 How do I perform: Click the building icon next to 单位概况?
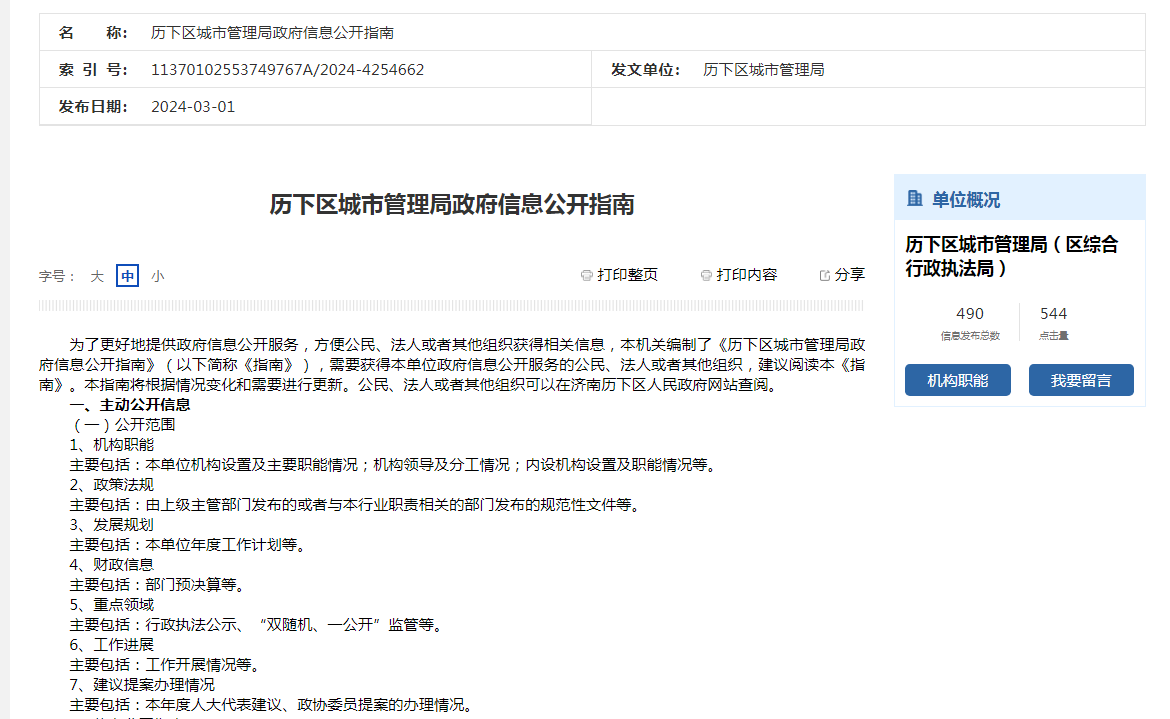[x=914, y=198]
